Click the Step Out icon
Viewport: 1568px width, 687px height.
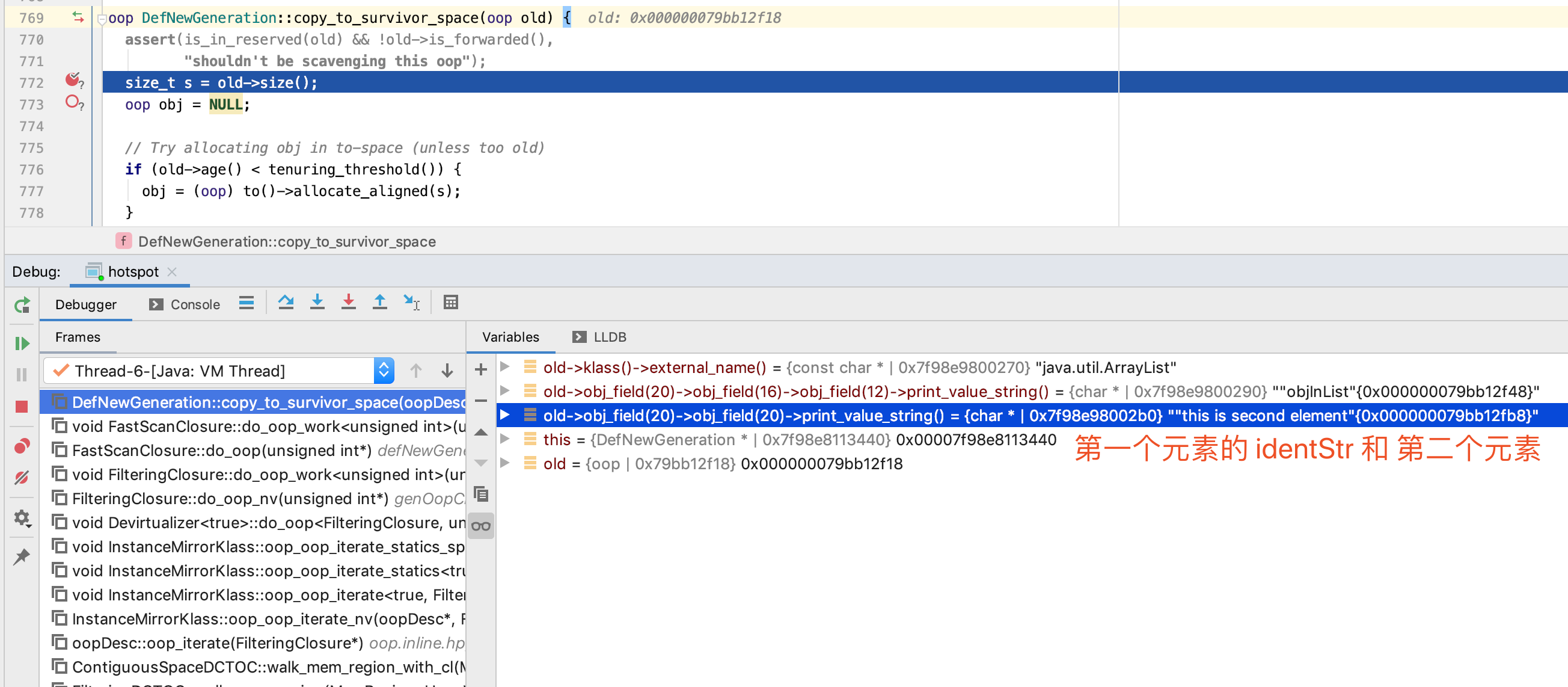380,302
